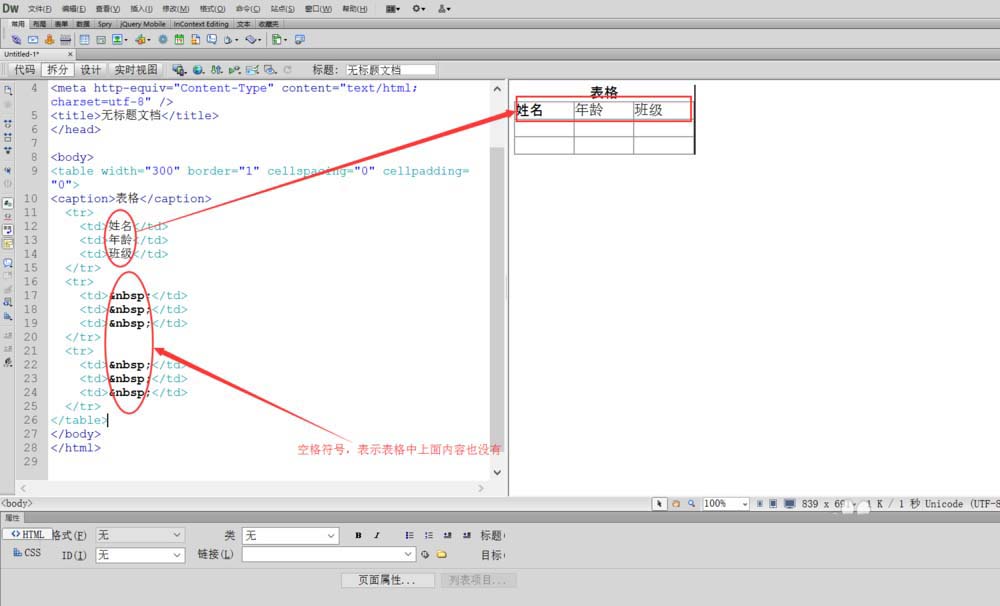Toggle the CSS properties mode

[27, 553]
